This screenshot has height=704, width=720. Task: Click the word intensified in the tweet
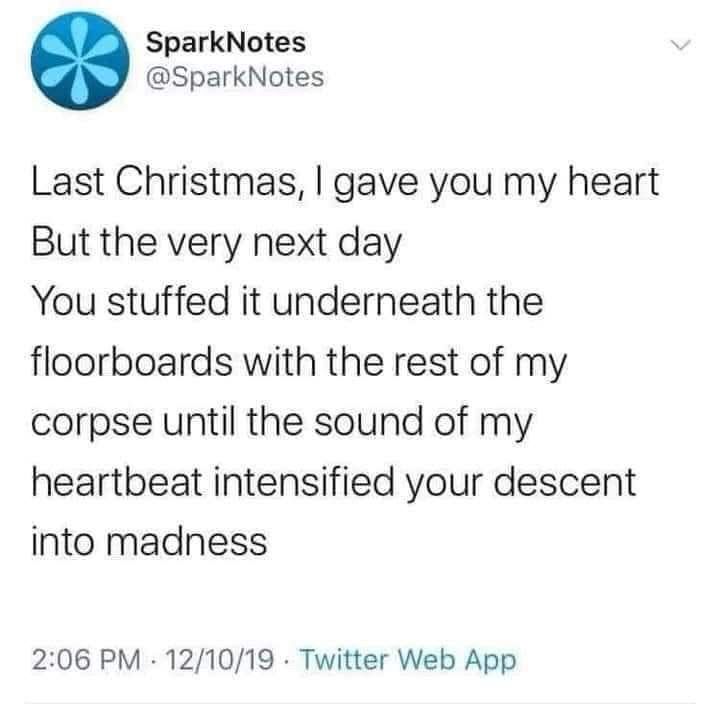click(x=303, y=481)
